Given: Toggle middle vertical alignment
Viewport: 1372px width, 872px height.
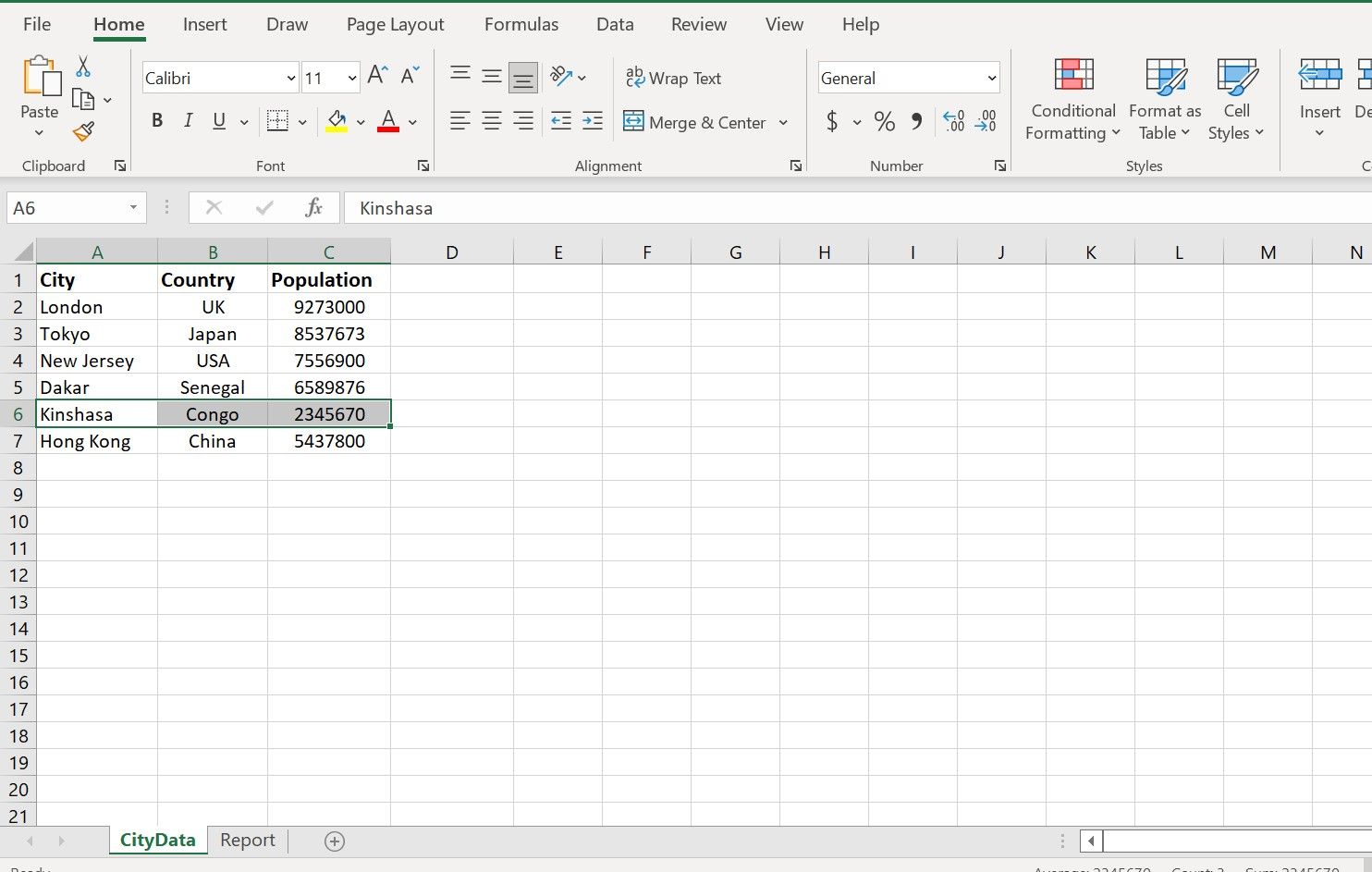Looking at the screenshot, I should click(492, 78).
